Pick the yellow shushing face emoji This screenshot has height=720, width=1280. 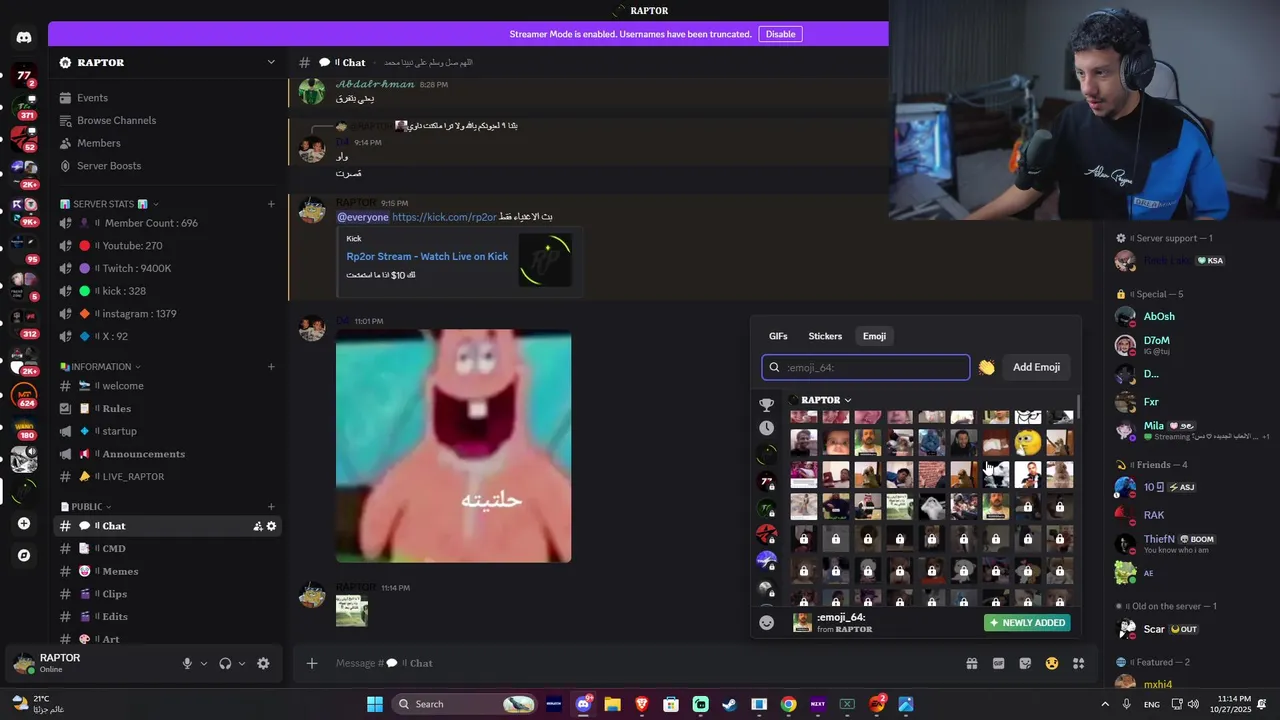tap(1027, 442)
